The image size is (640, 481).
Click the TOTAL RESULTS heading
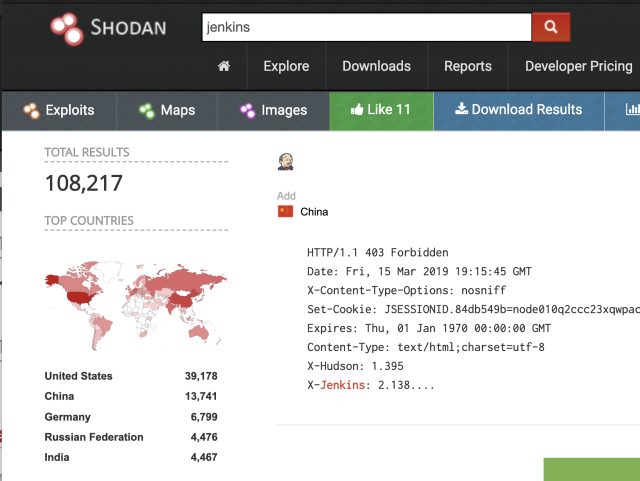pos(87,152)
